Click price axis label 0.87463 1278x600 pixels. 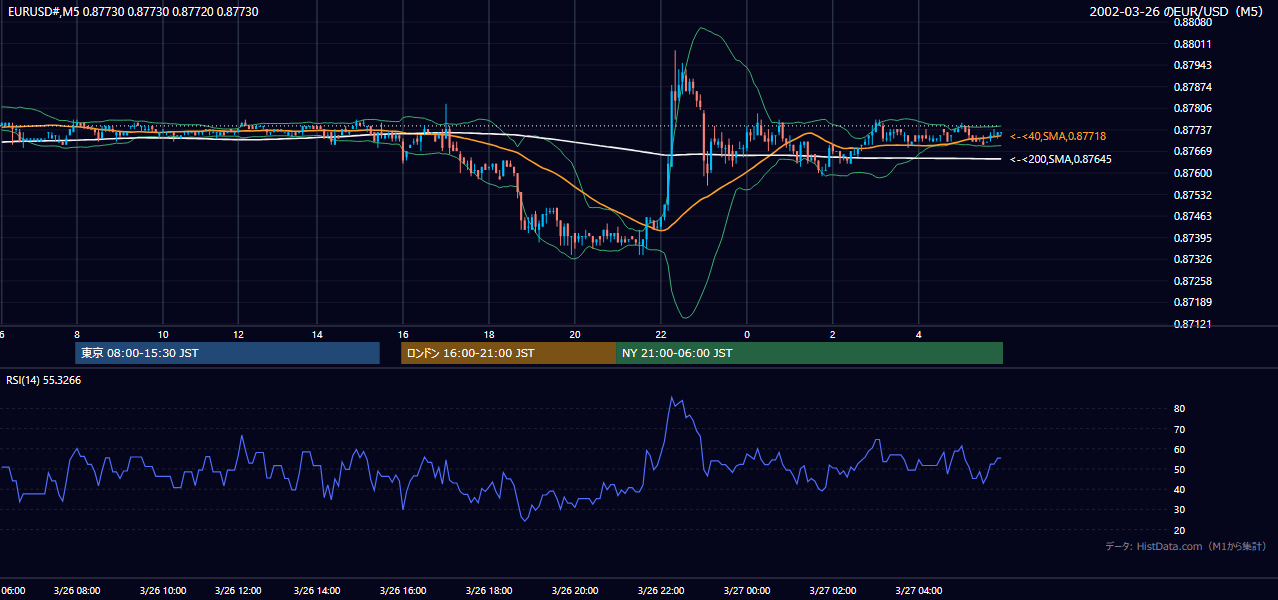point(1193,216)
